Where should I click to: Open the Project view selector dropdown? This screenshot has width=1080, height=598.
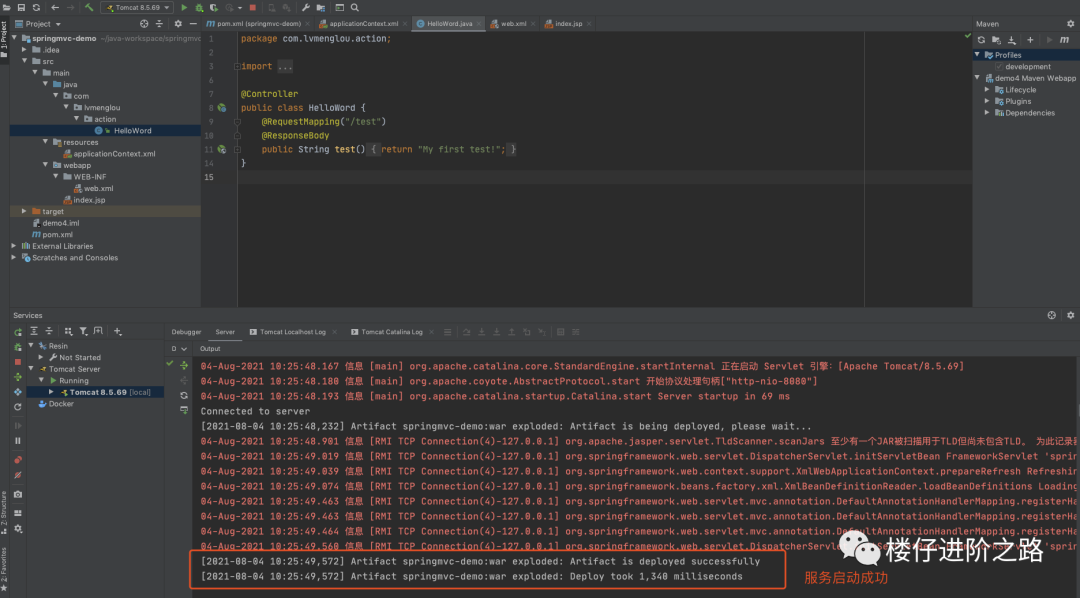pyautogui.click(x=43, y=23)
